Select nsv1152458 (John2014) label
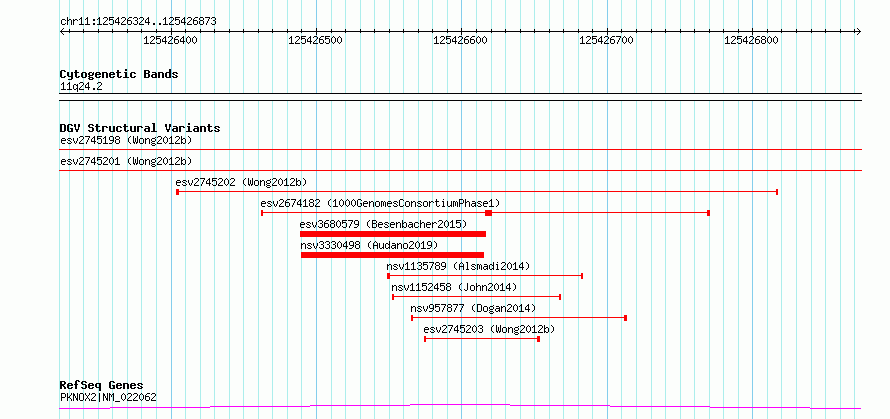The width and height of the screenshot is (890, 419). 454,287
